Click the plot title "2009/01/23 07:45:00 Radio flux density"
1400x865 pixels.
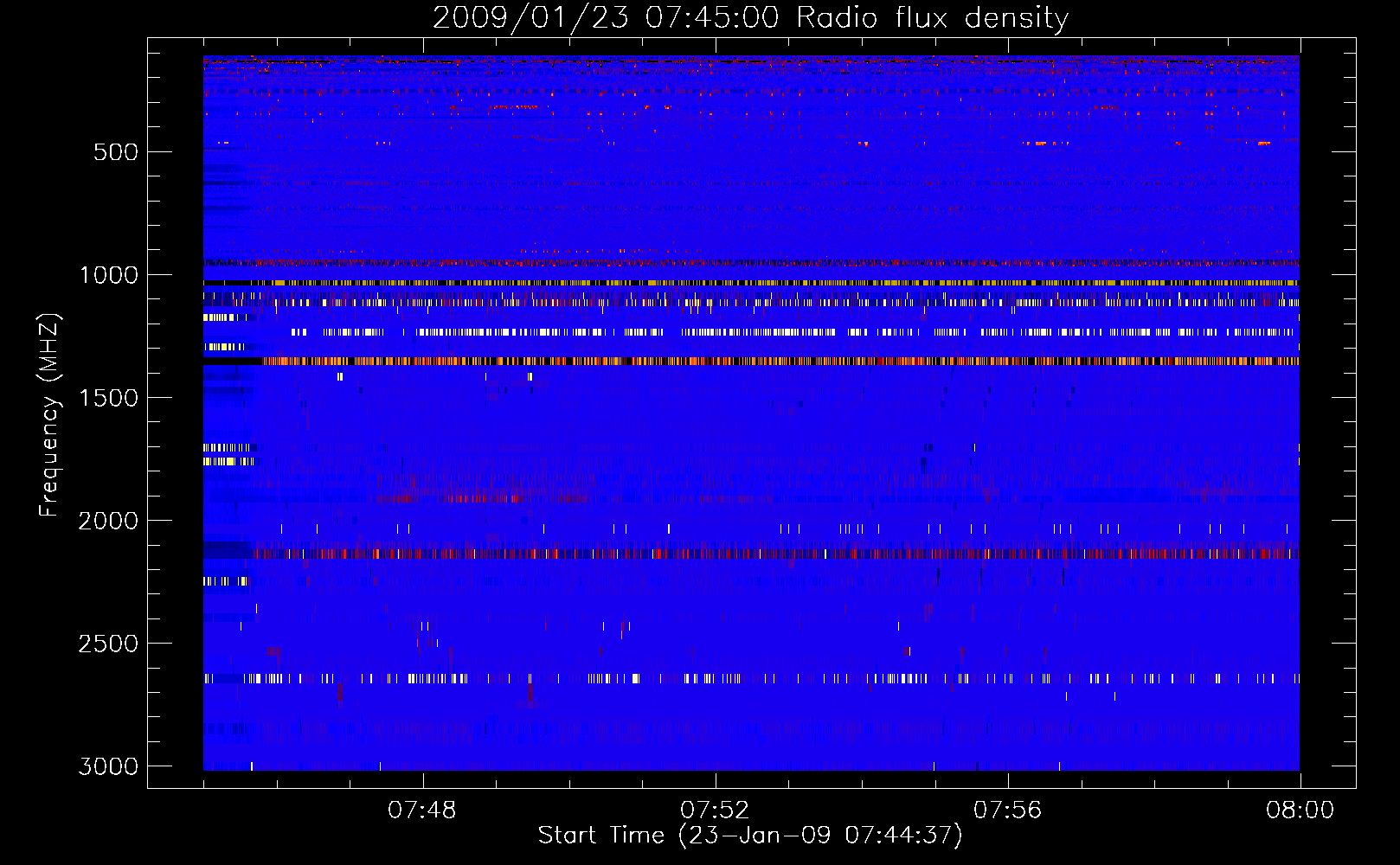pyautogui.click(x=750, y=17)
